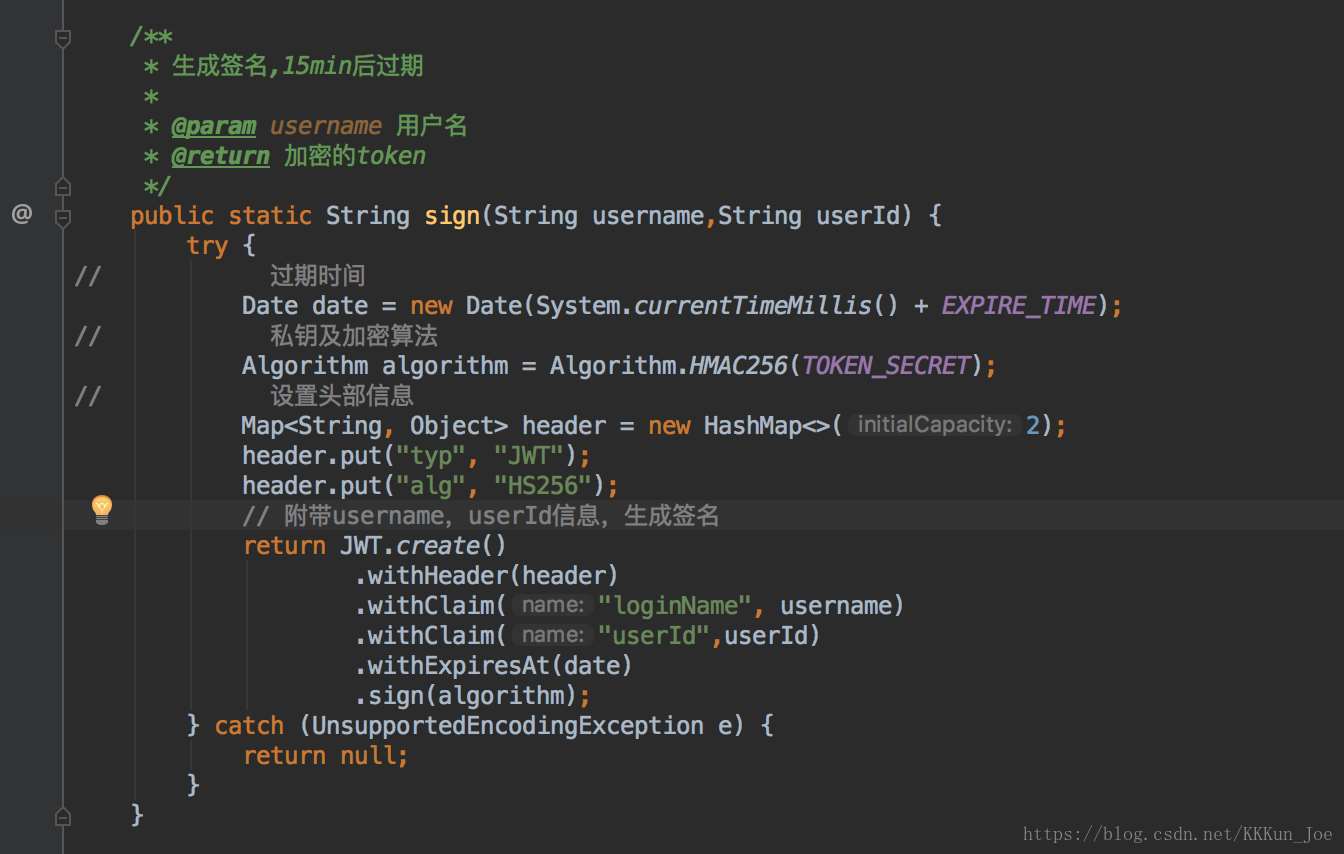Click UnsupportedEncodingException in the catch clause
The image size is (1344, 854).
[x=508, y=725]
